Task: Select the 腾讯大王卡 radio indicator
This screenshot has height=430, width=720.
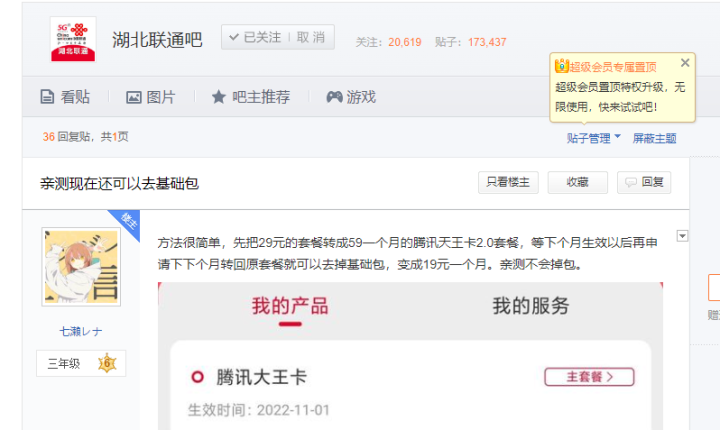Action: coord(197,377)
